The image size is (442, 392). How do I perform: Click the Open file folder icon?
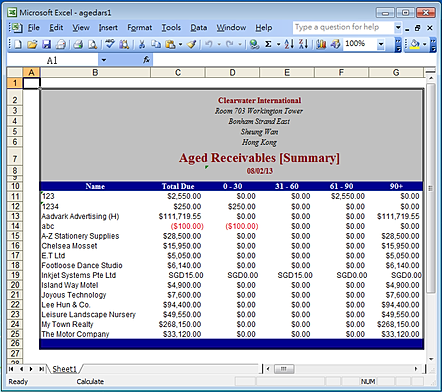point(32,44)
